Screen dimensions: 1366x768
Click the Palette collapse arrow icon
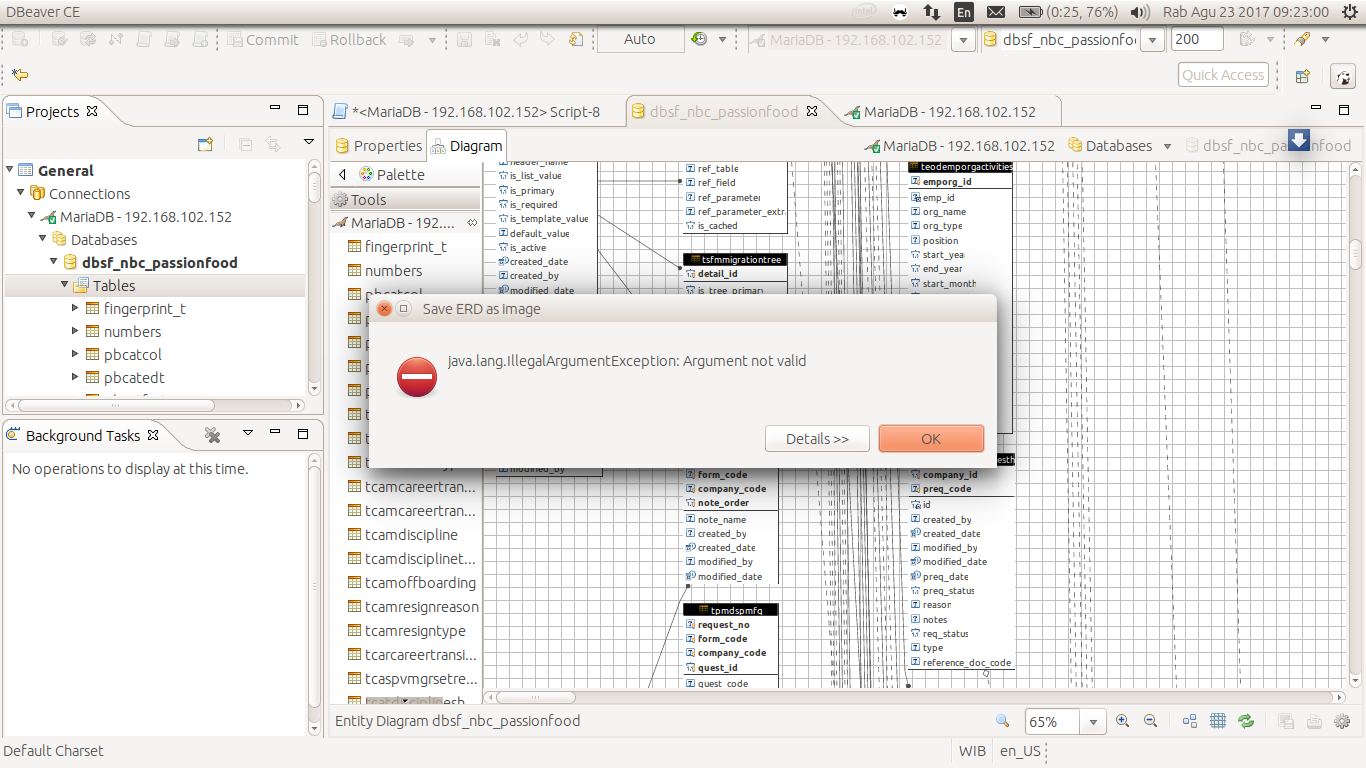click(x=343, y=174)
